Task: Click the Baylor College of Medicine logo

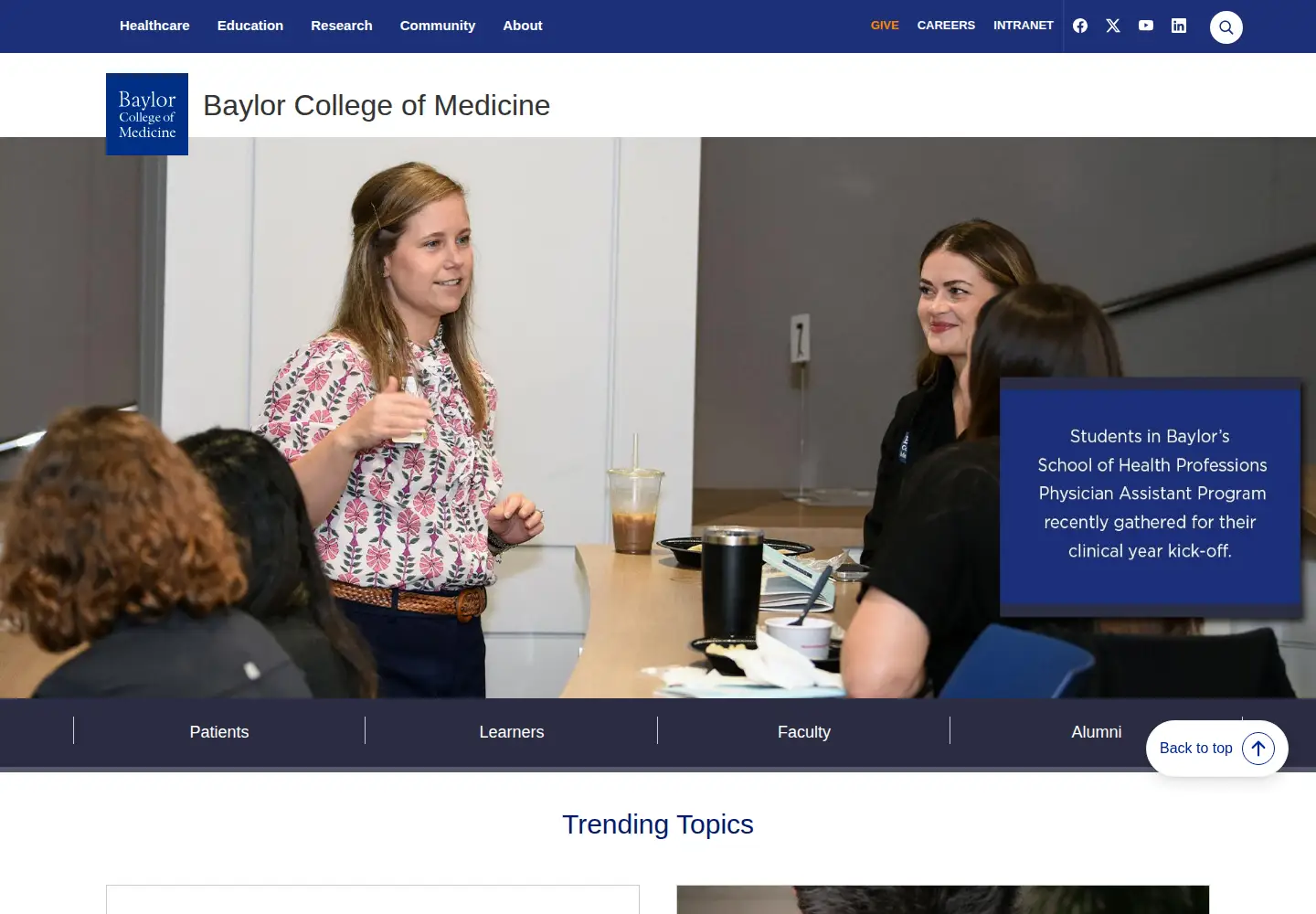Action: pyautogui.click(x=147, y=114)
